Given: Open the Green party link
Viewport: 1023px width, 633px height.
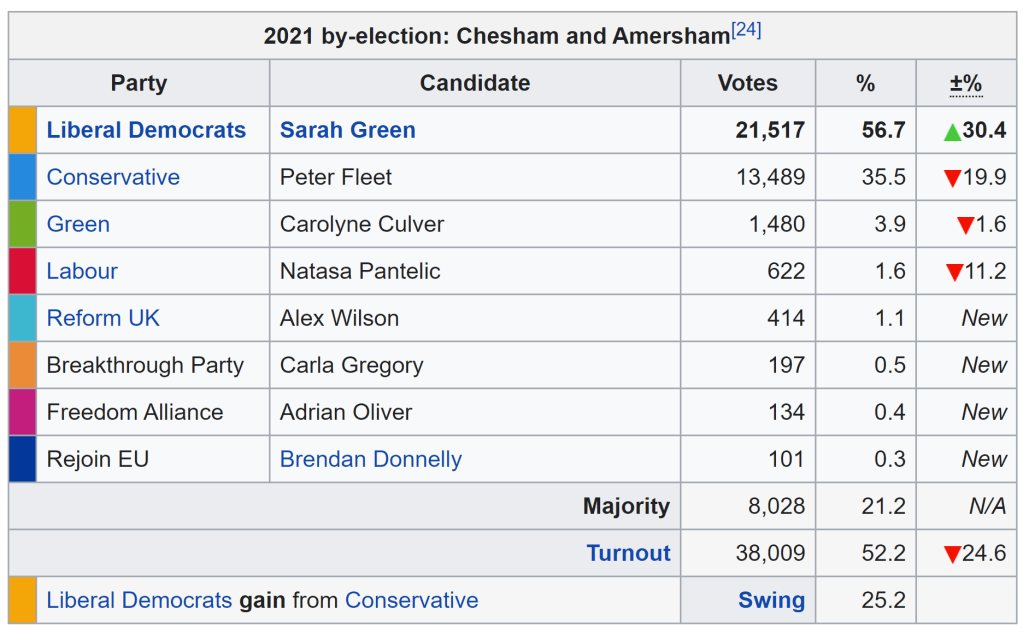Looking at the screenshot, I should coord(78,224).
